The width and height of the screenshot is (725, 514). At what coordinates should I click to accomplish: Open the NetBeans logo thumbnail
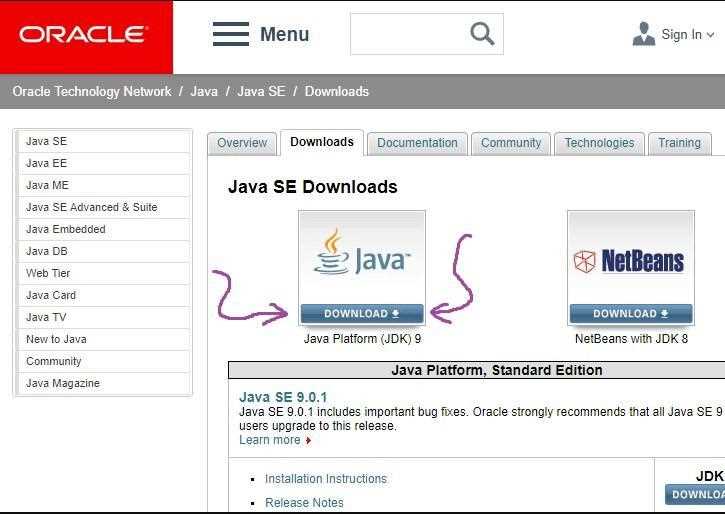point(631,258)
